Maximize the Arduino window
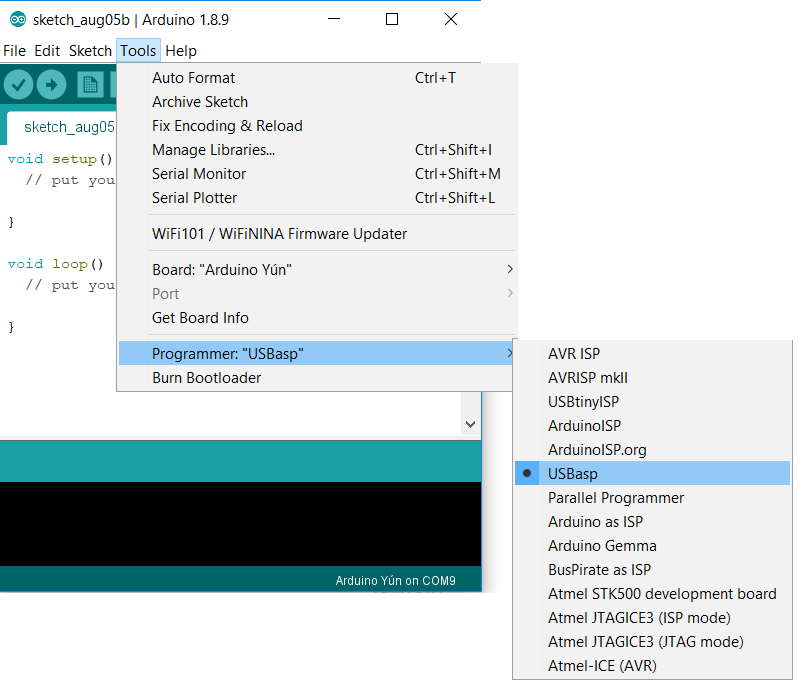Screen dimensions: 802x684 pyautogui.click(x=392, y=19)
